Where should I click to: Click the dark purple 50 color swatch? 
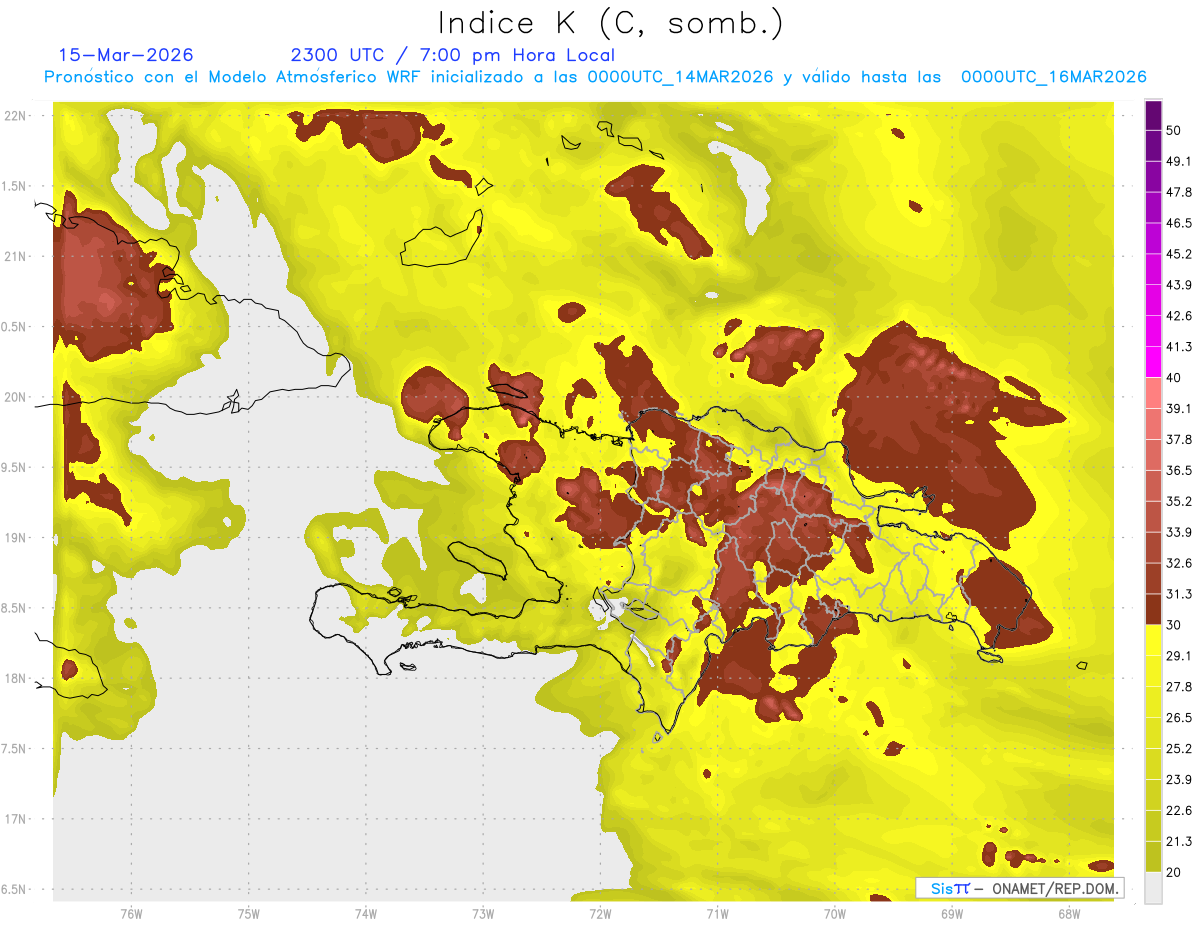tap(1153, 115)
